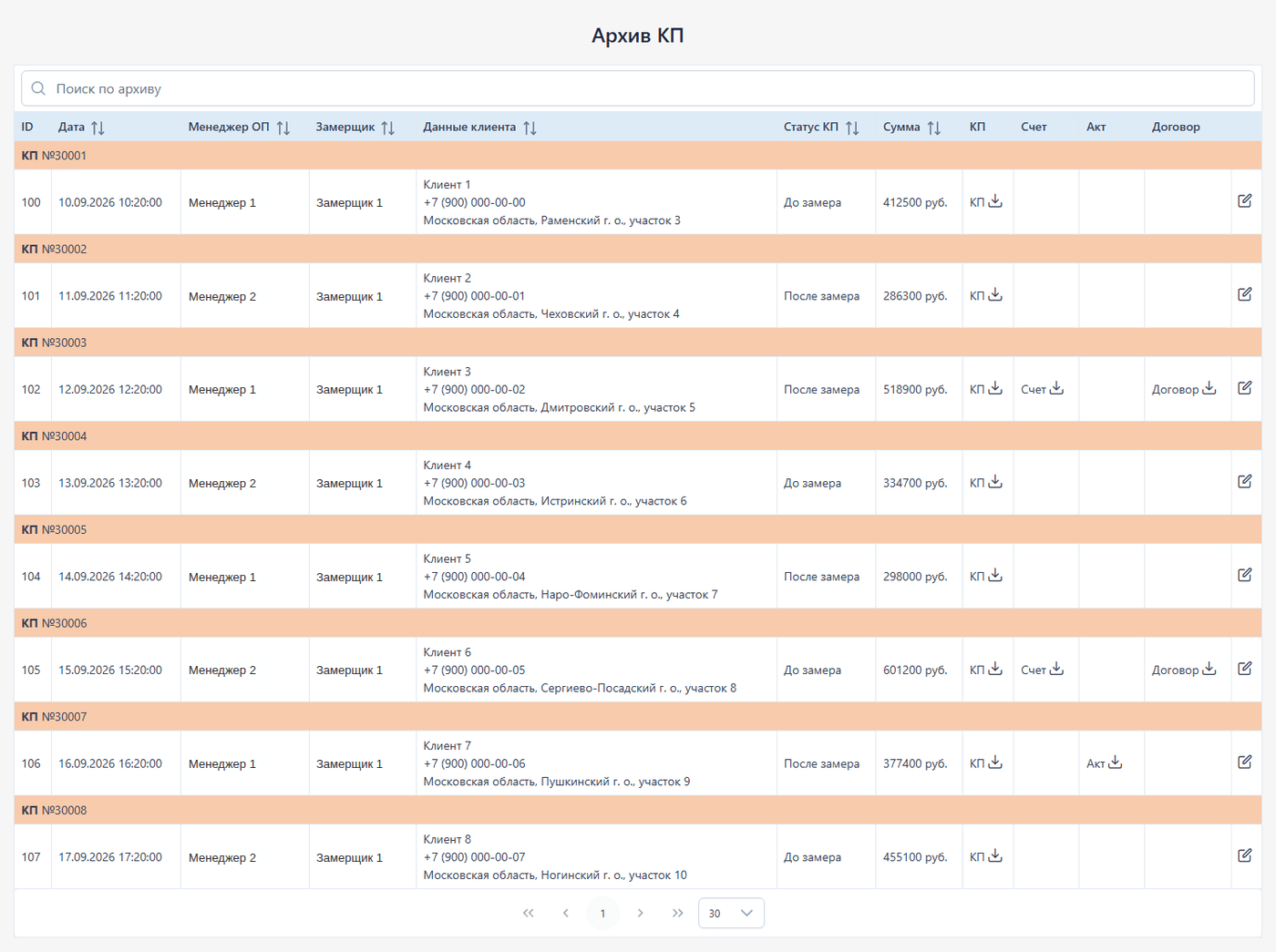Edit the record with ID 100

(1245, 201)
